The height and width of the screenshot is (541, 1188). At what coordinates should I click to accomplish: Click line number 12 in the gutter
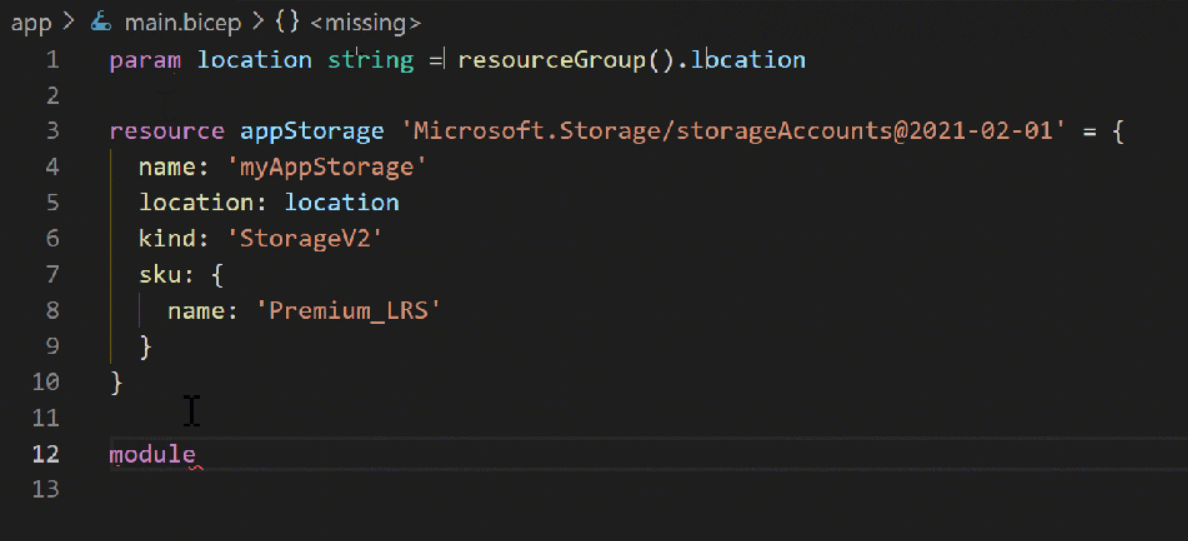coord(46,454)
